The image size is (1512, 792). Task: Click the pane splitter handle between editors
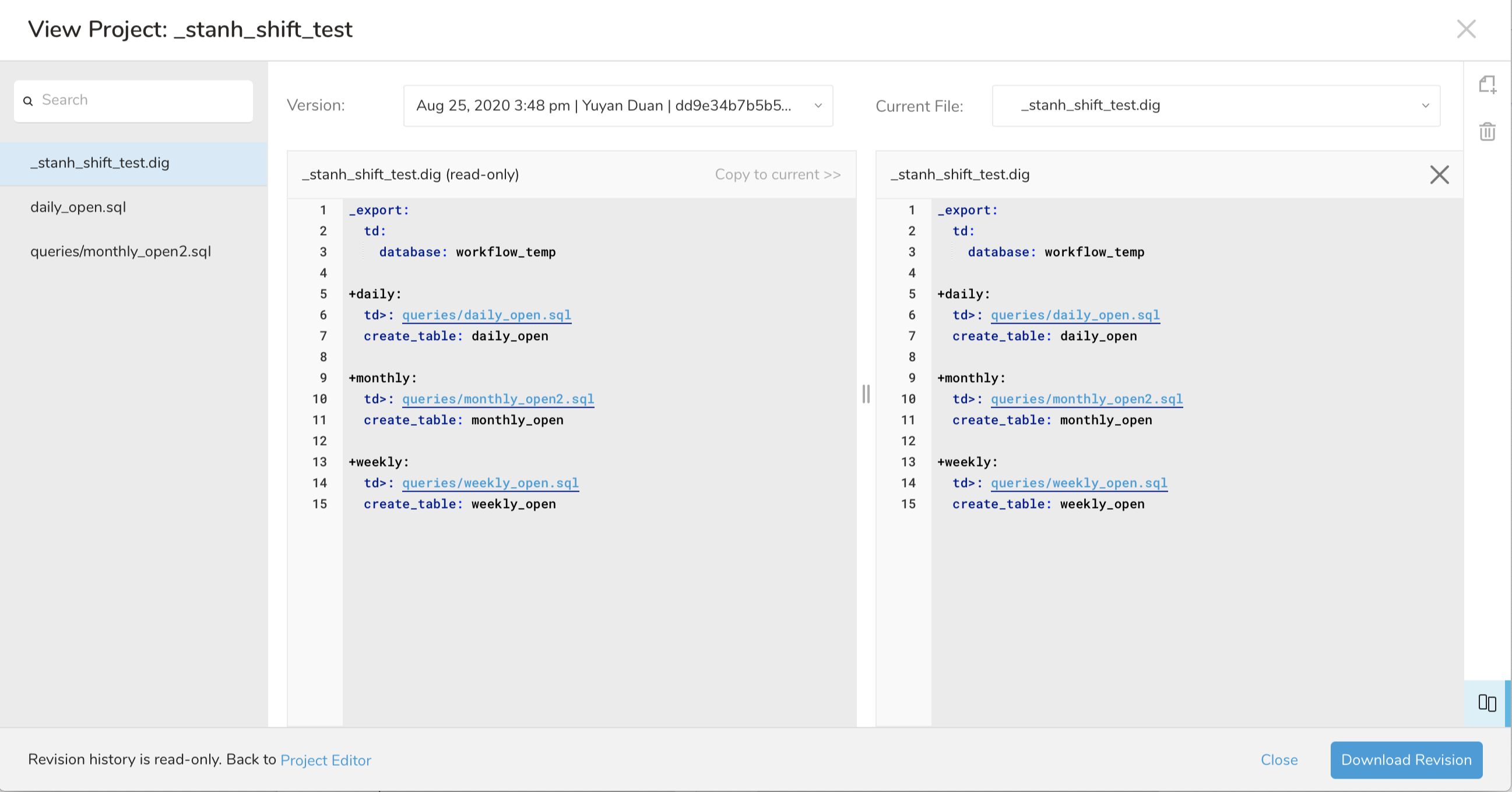click(866, 393)
